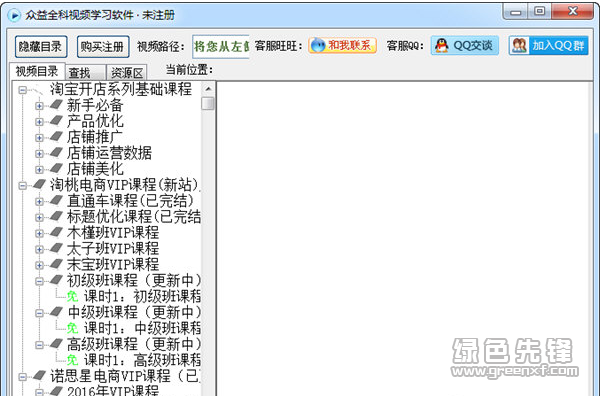Select the 新手必备 tree item
This screenshot has height=396, width=600.
pyautogui.click(x=95, y=105)
